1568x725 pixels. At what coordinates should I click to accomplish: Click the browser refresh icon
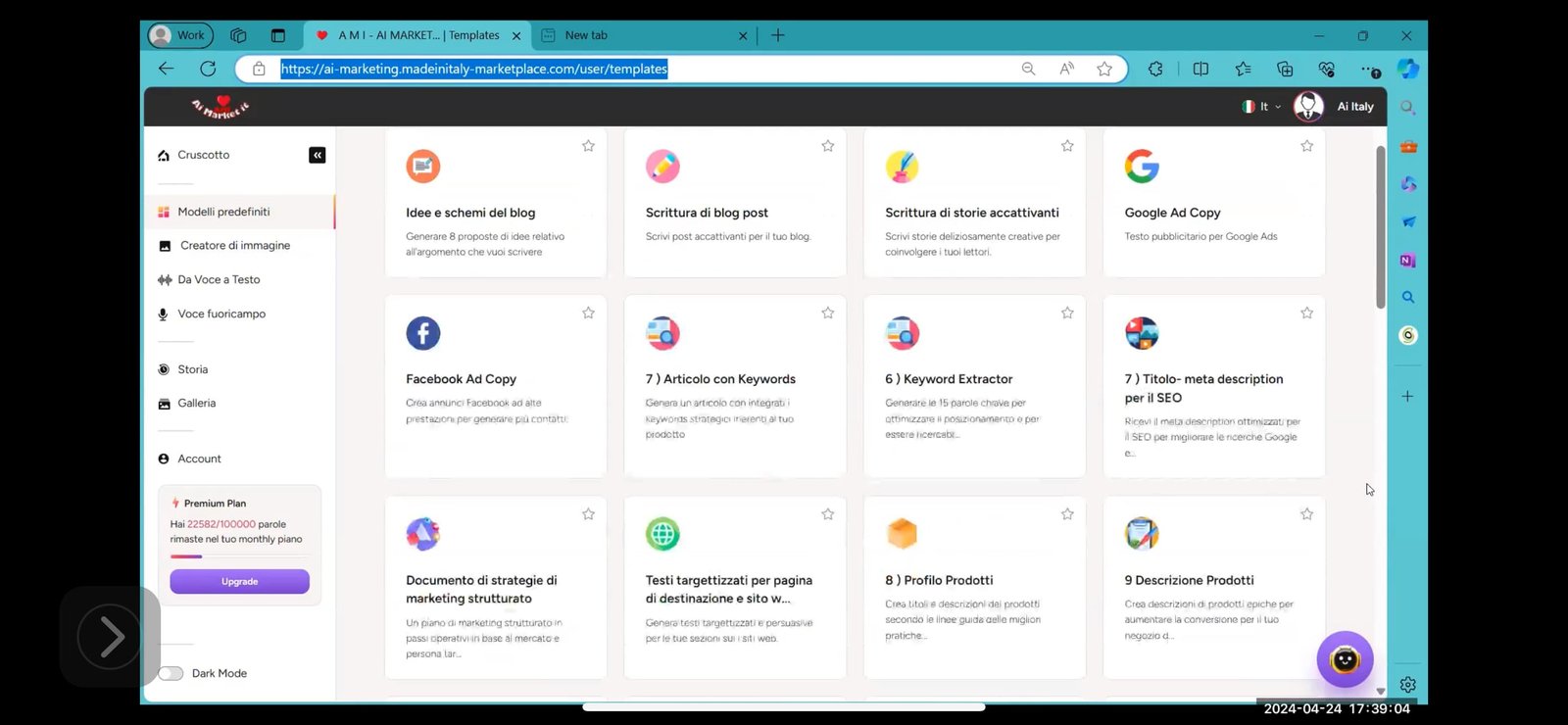coord(208,69)
